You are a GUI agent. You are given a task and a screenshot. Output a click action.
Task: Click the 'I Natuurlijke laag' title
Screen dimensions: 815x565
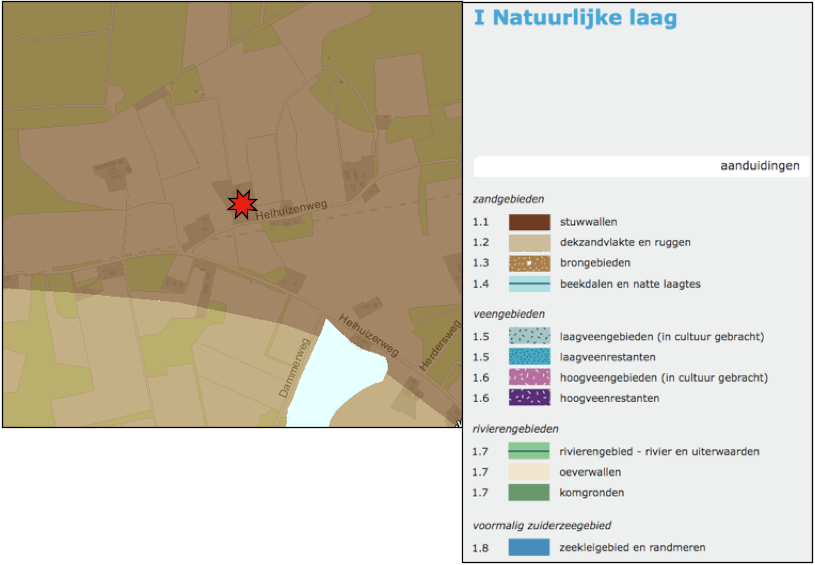[x=575, y=18]
